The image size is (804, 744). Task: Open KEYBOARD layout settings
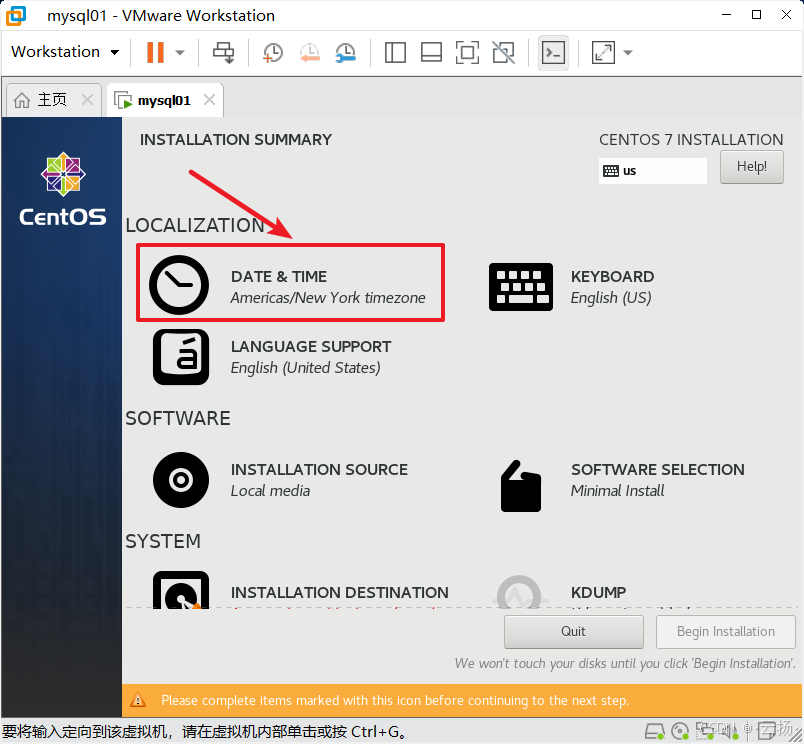click(x=572, y=287)
